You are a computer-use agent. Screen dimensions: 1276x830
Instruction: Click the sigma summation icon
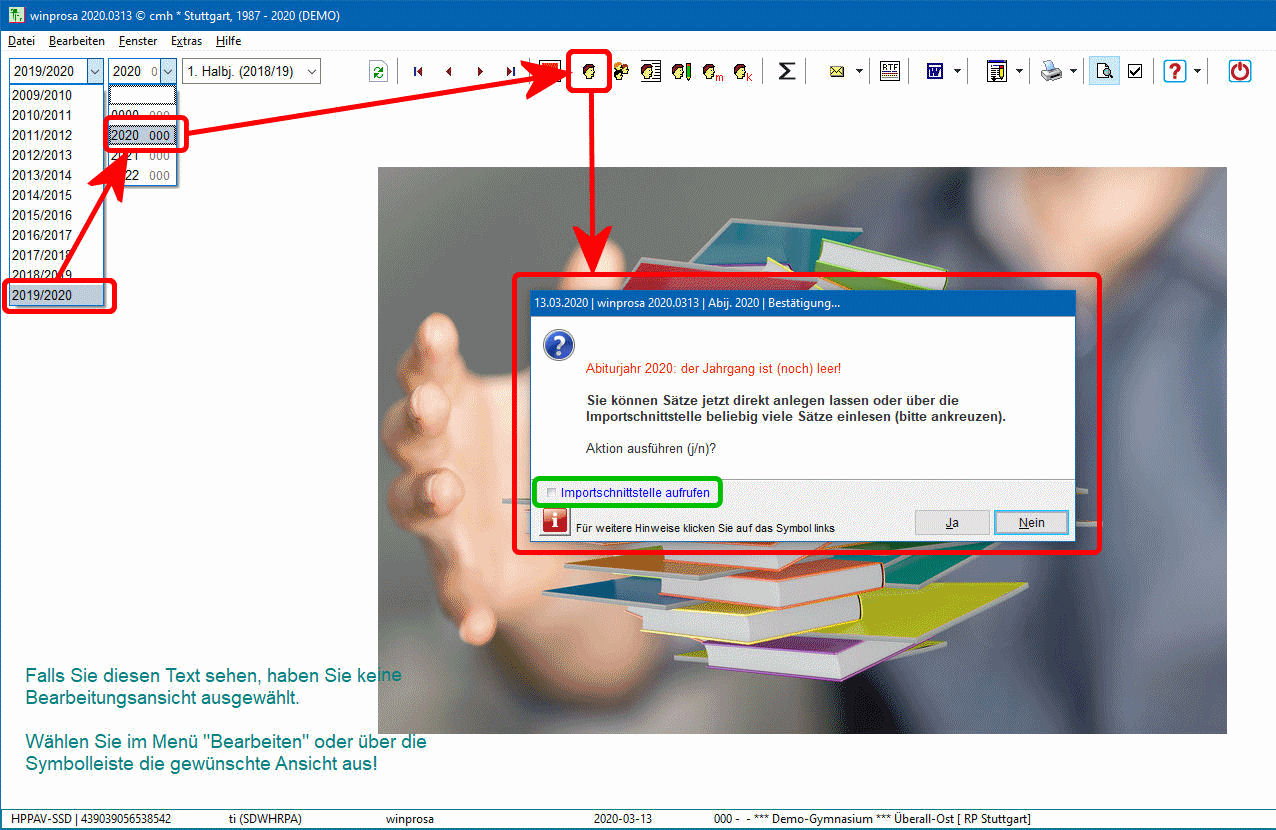[x=787, y=71]
